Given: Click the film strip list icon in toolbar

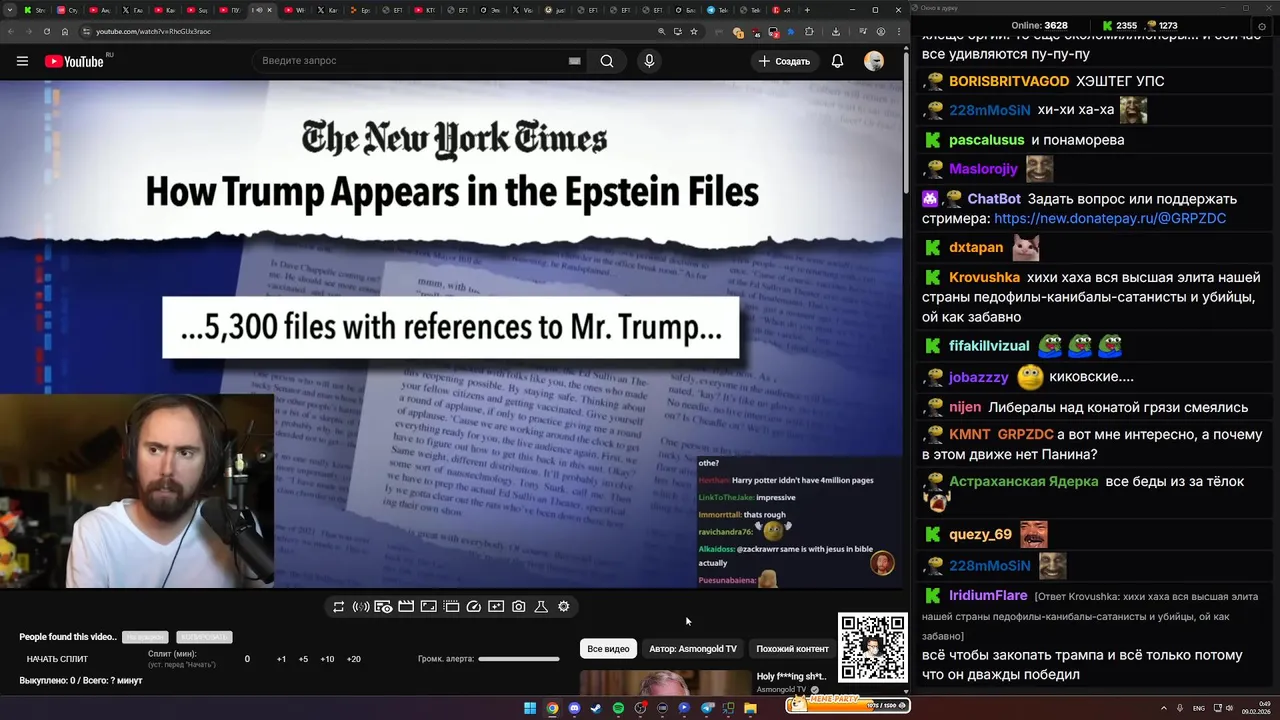Looking at the screenshot, I should click(x=451, y=606).
